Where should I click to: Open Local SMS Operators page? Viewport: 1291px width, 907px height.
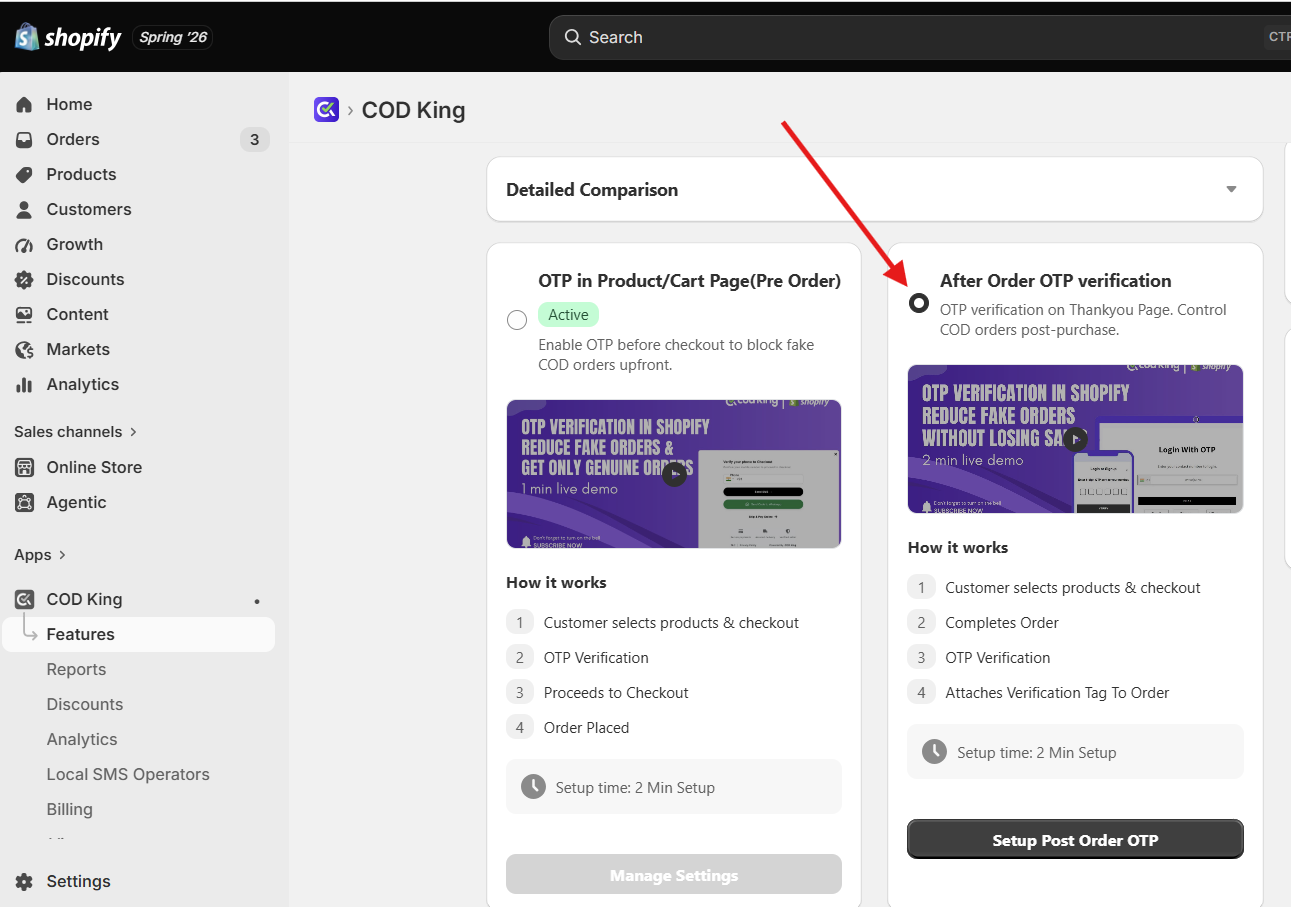pos(128,774)
